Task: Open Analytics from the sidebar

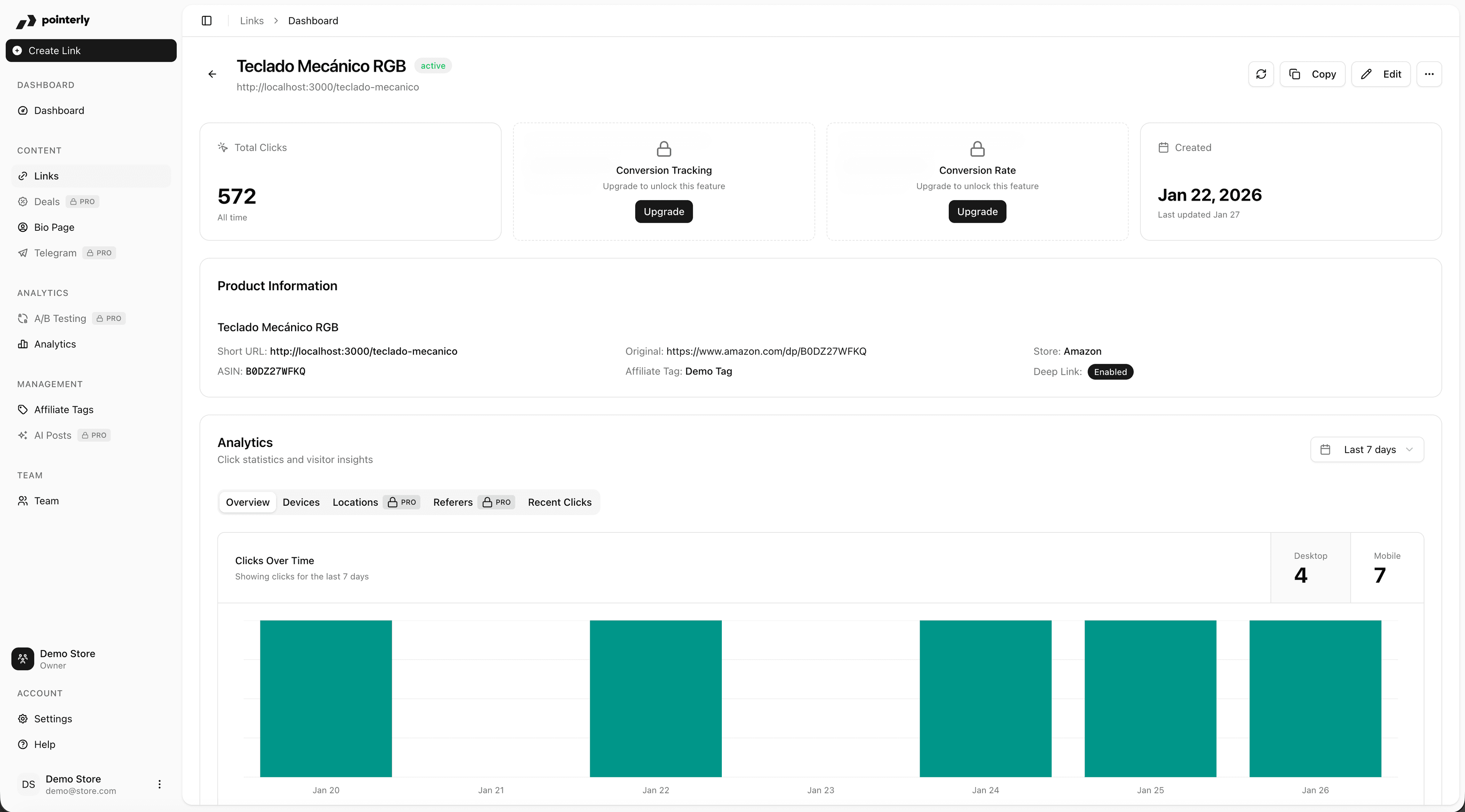Action: (54, 344)
